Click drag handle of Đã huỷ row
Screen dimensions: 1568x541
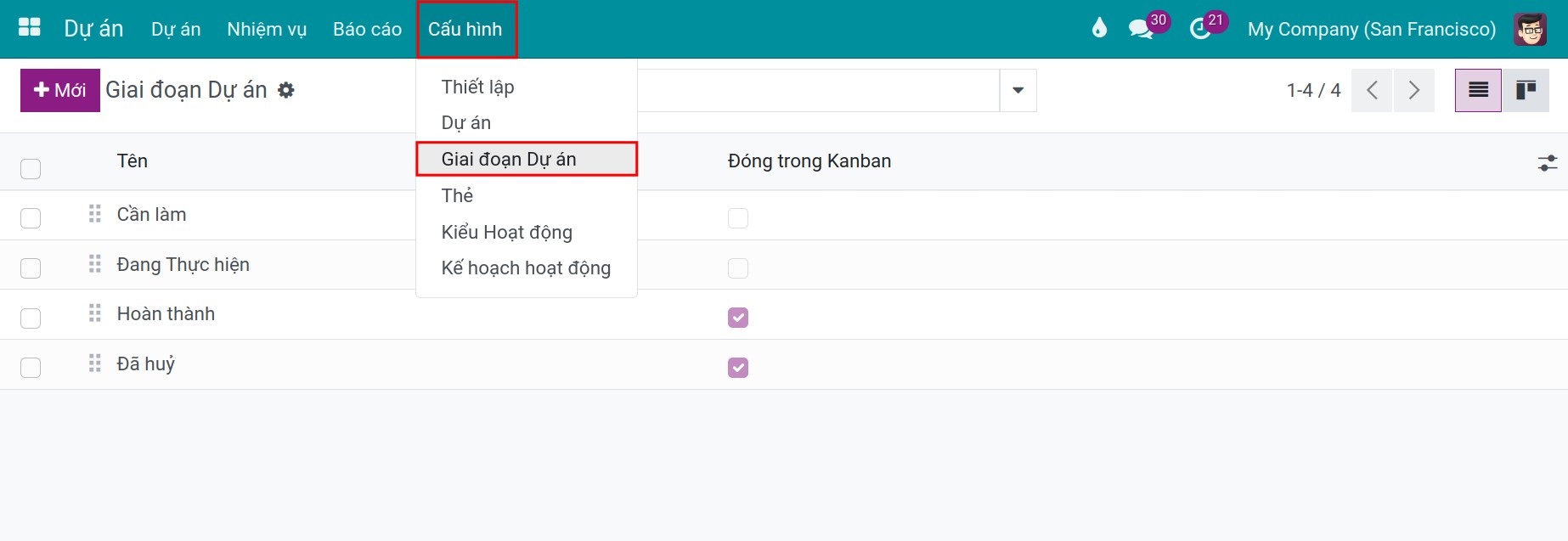[95, 363]
